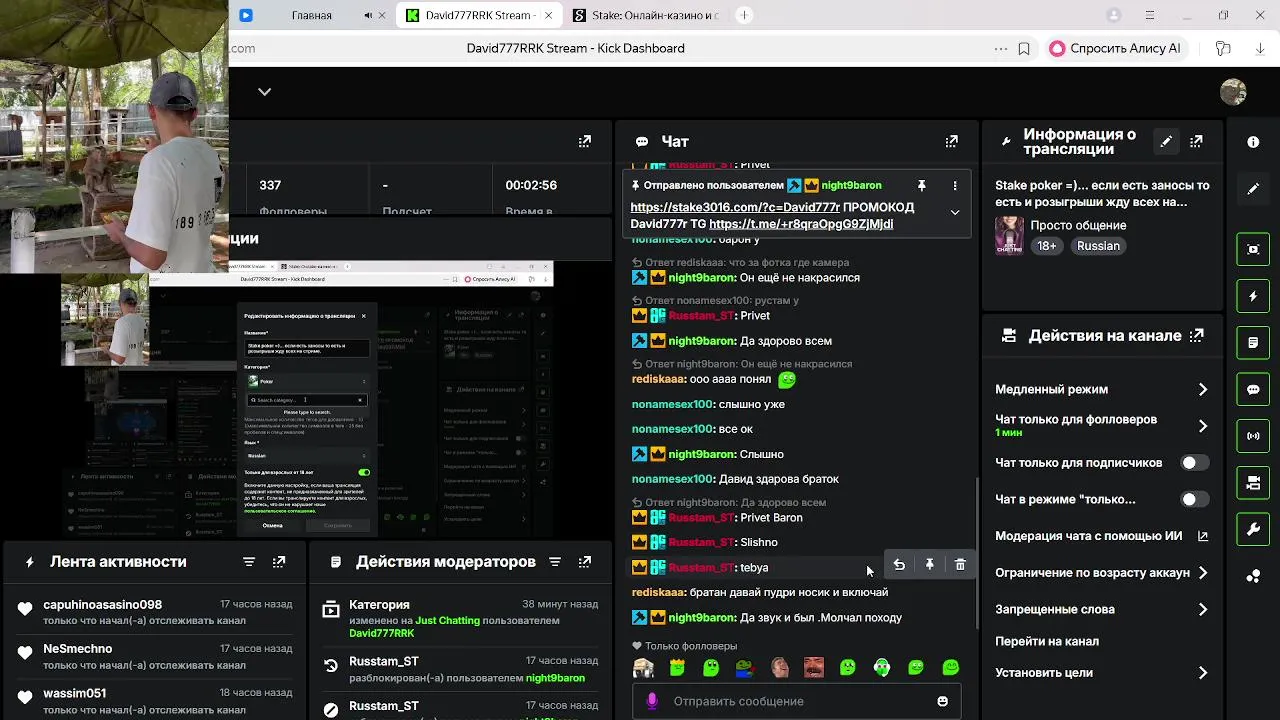Open the user avatar at top right
The image size is (1280, 720).
tap(1233, 92)
